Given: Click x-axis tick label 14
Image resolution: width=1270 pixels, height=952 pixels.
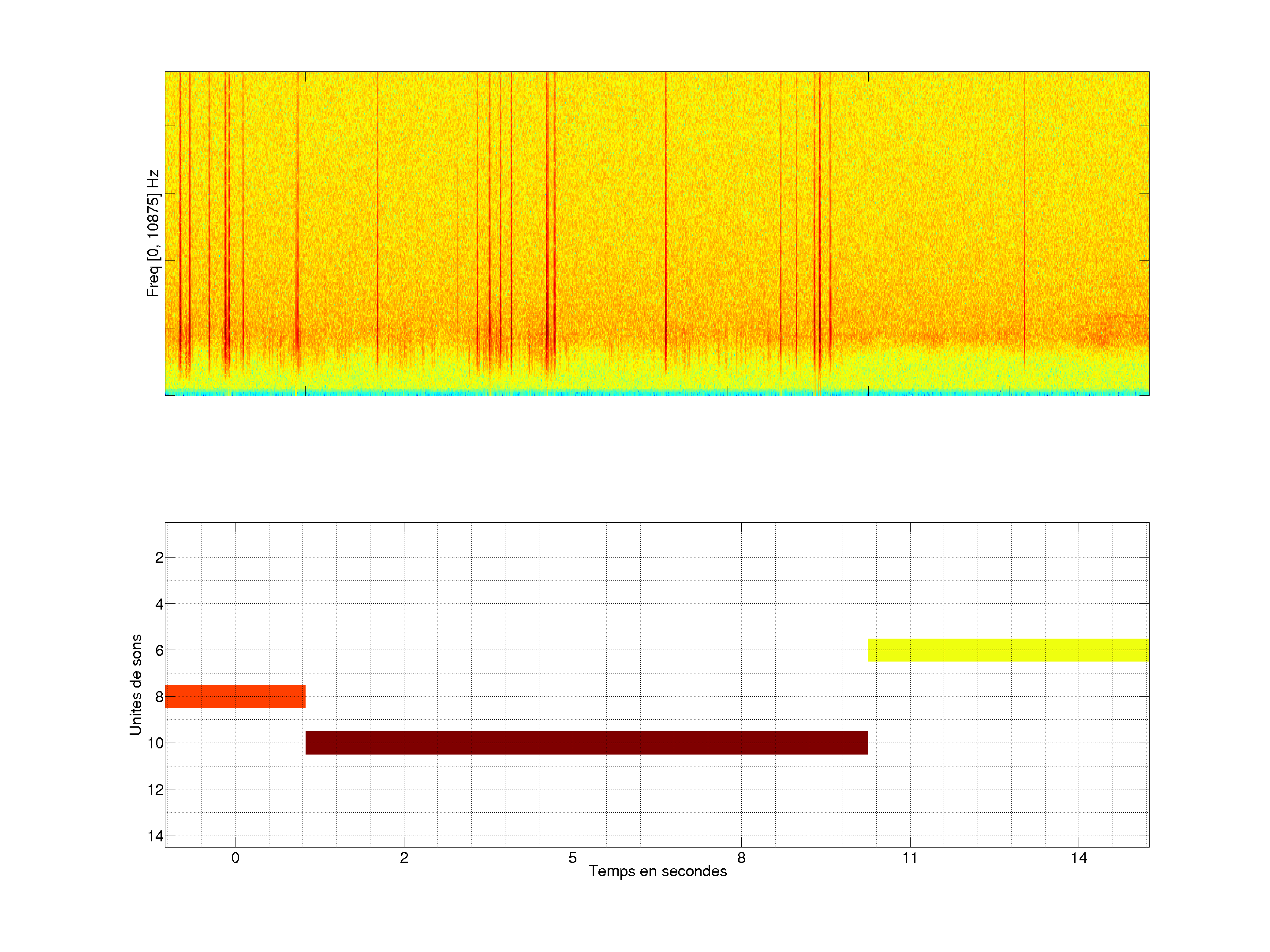Looking at the screenshot, I should click(x=1078, y=858).
